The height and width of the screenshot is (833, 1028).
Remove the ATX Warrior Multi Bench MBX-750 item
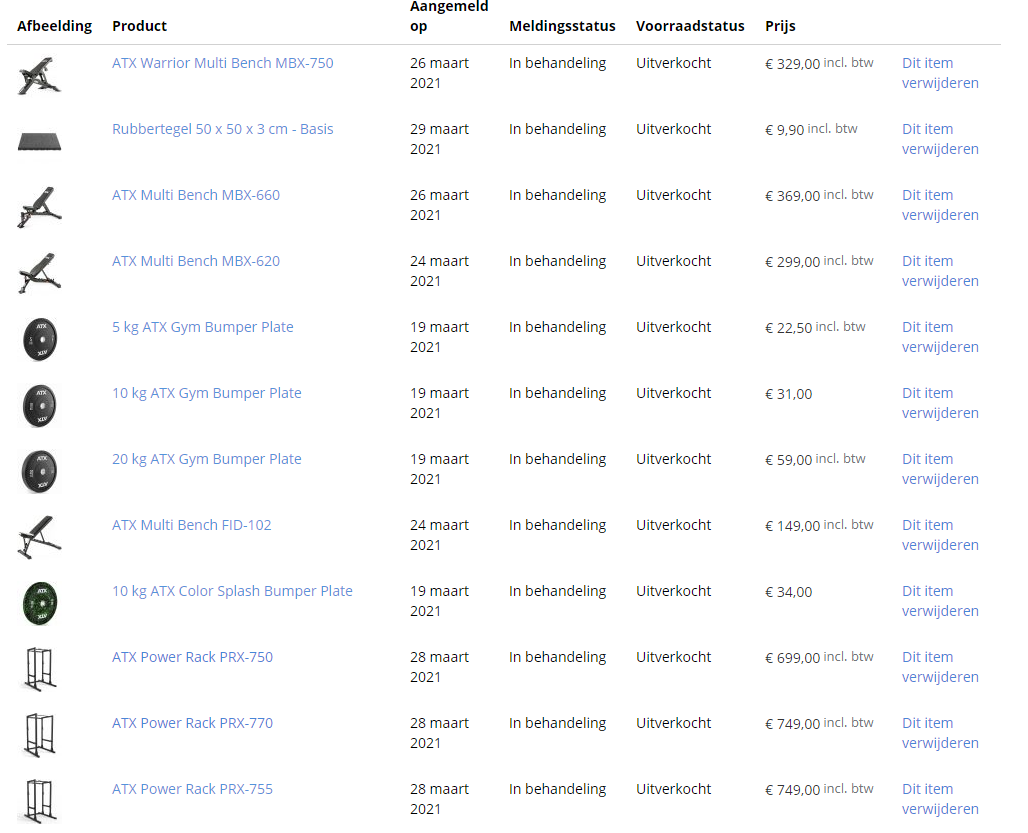click(939, 73)
